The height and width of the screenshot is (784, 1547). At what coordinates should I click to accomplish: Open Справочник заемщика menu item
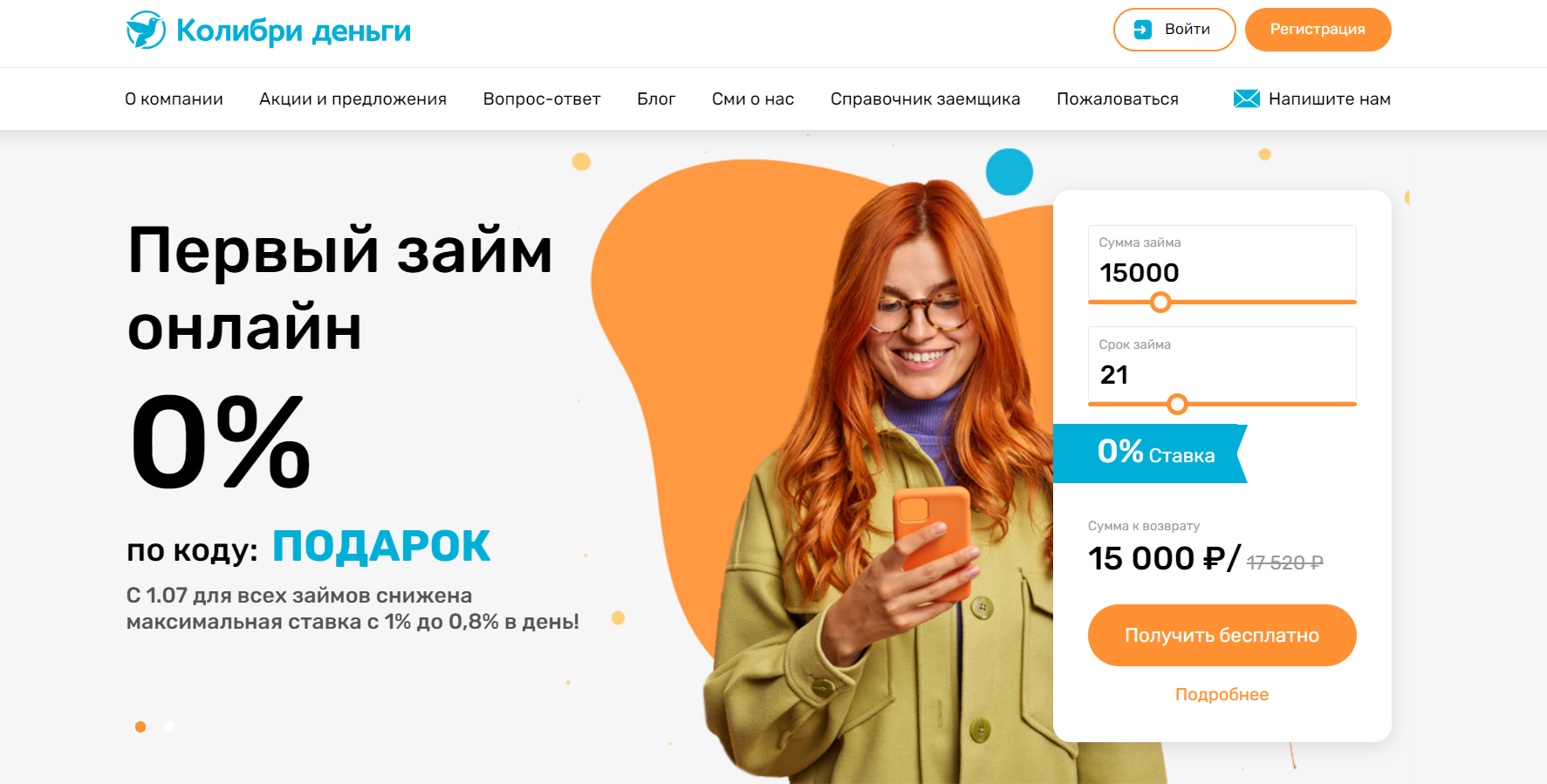pos(925,99)
